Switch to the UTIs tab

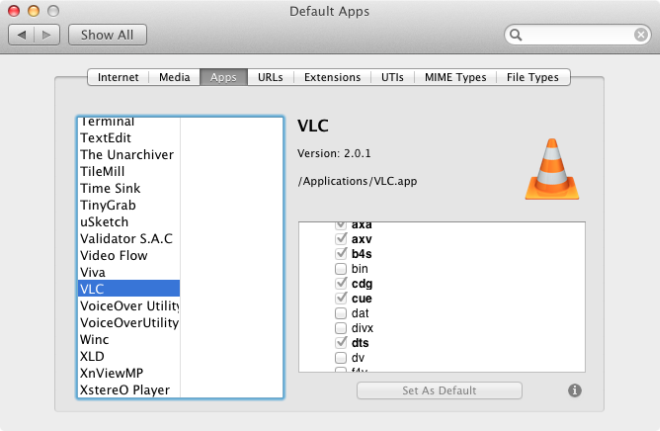click(x=392, y=77)
